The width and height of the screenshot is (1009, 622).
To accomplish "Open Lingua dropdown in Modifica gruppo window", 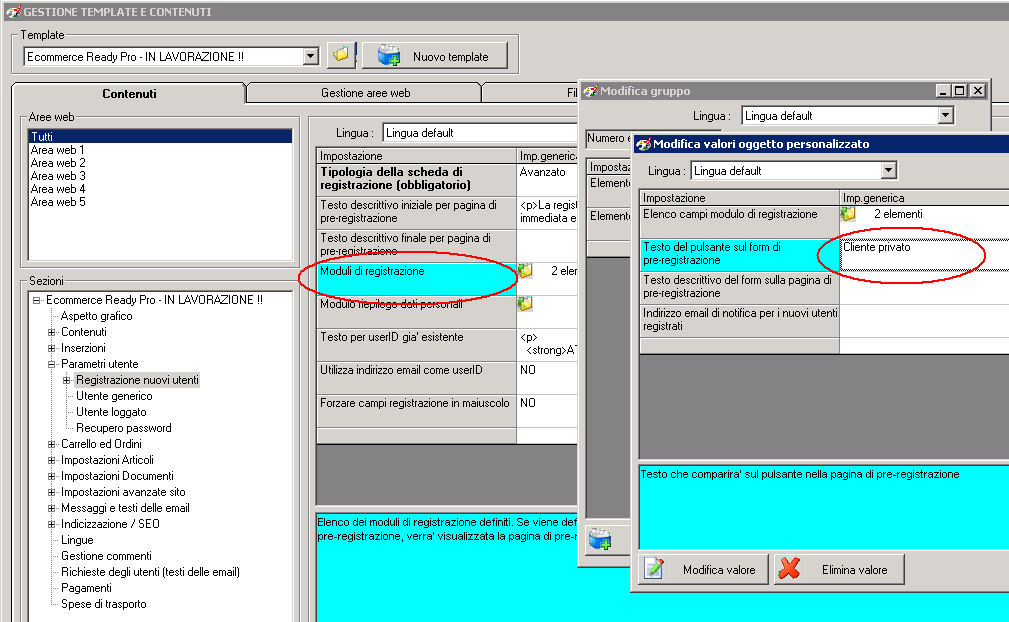I will point(945,116).
